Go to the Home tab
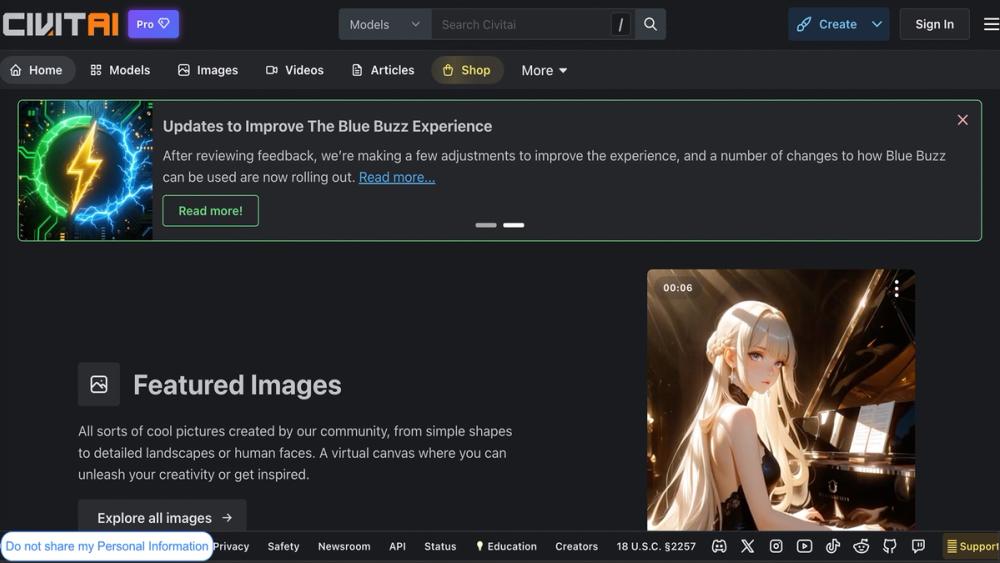 point(37,70)
